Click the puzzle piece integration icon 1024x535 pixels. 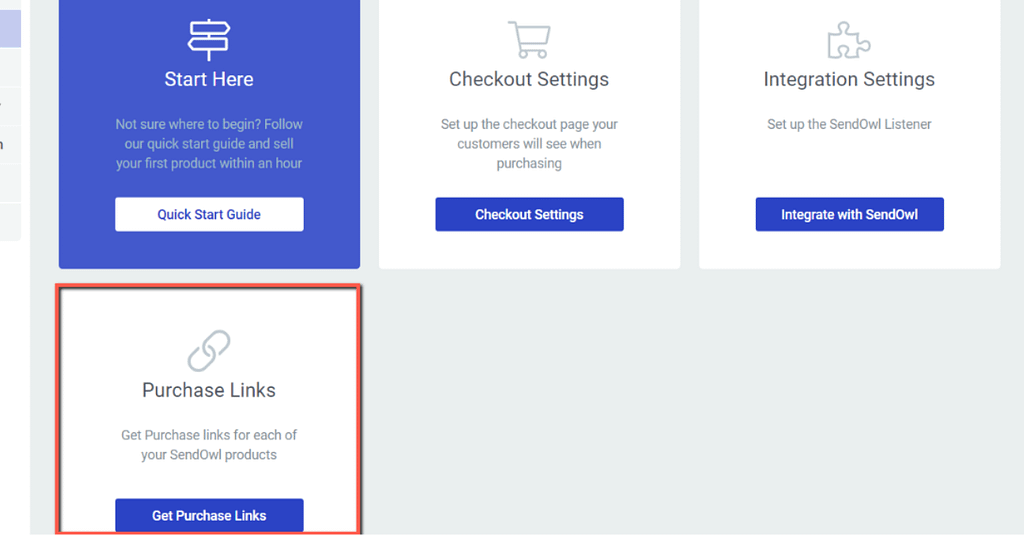point(849,41)
